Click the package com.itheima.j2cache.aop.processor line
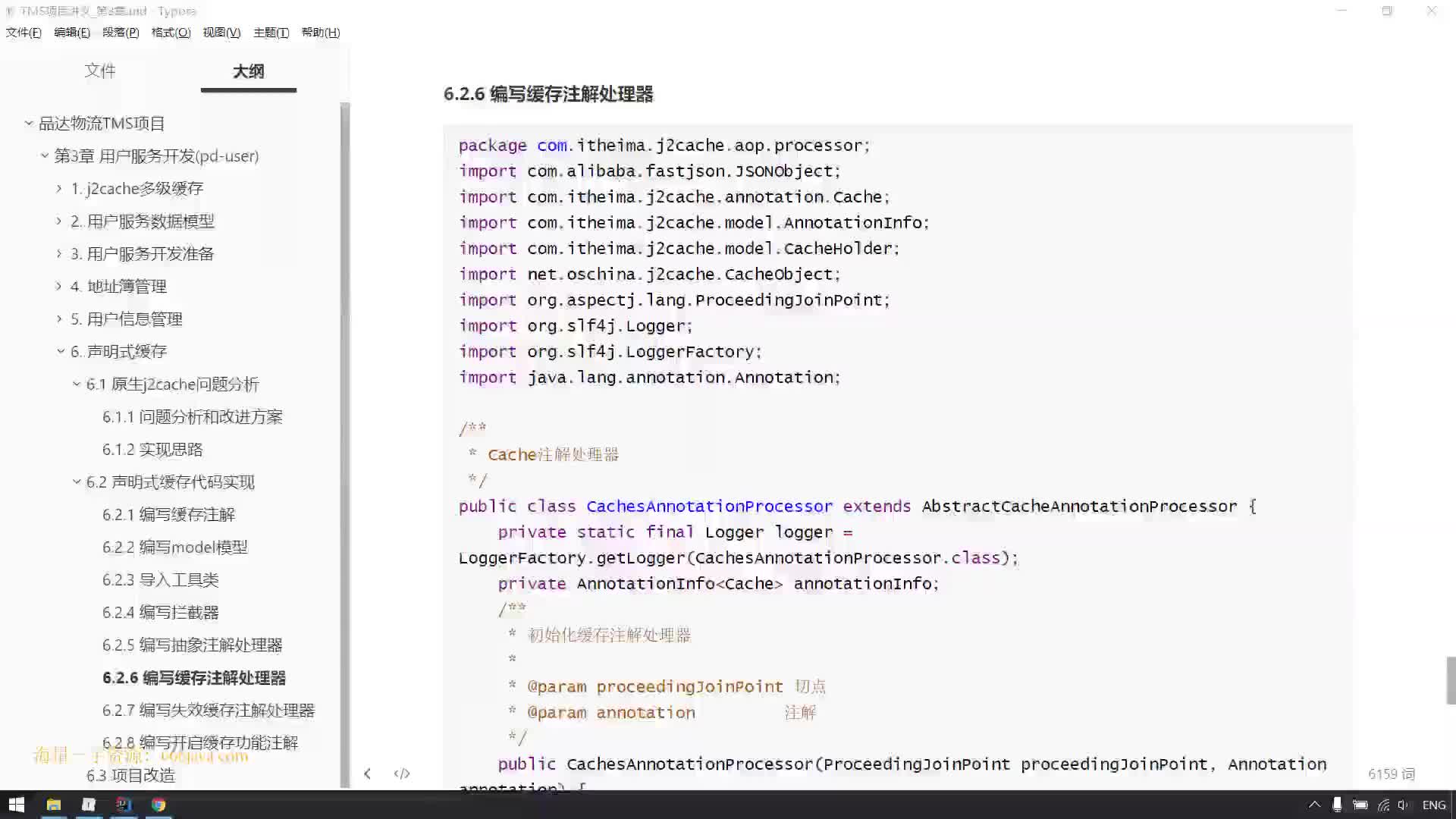 pos(664,145)
